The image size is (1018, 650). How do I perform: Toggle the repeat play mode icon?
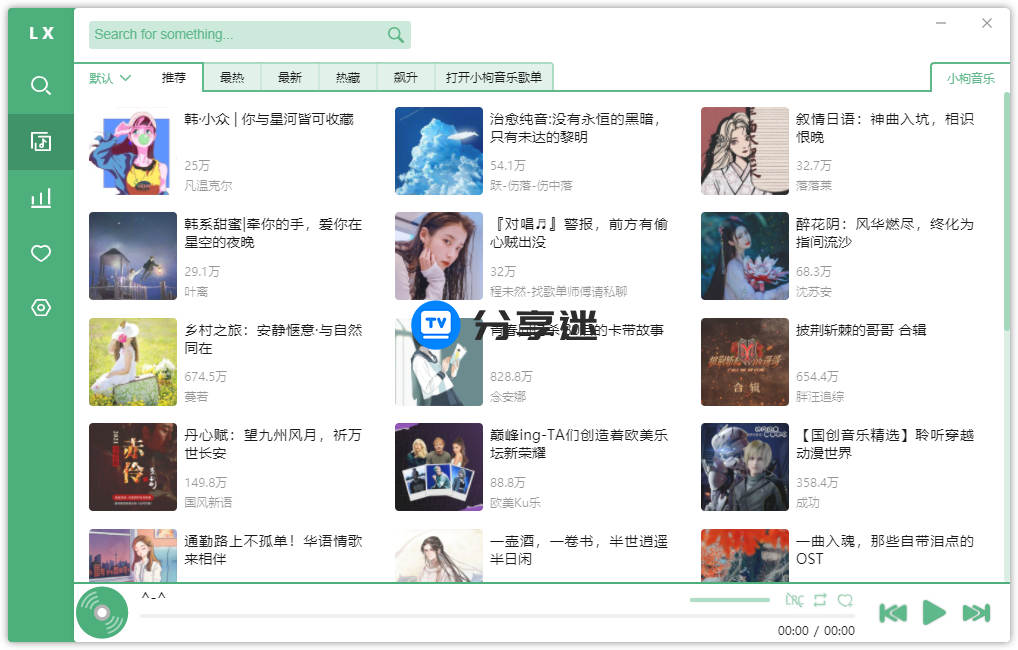coord(820,599)
